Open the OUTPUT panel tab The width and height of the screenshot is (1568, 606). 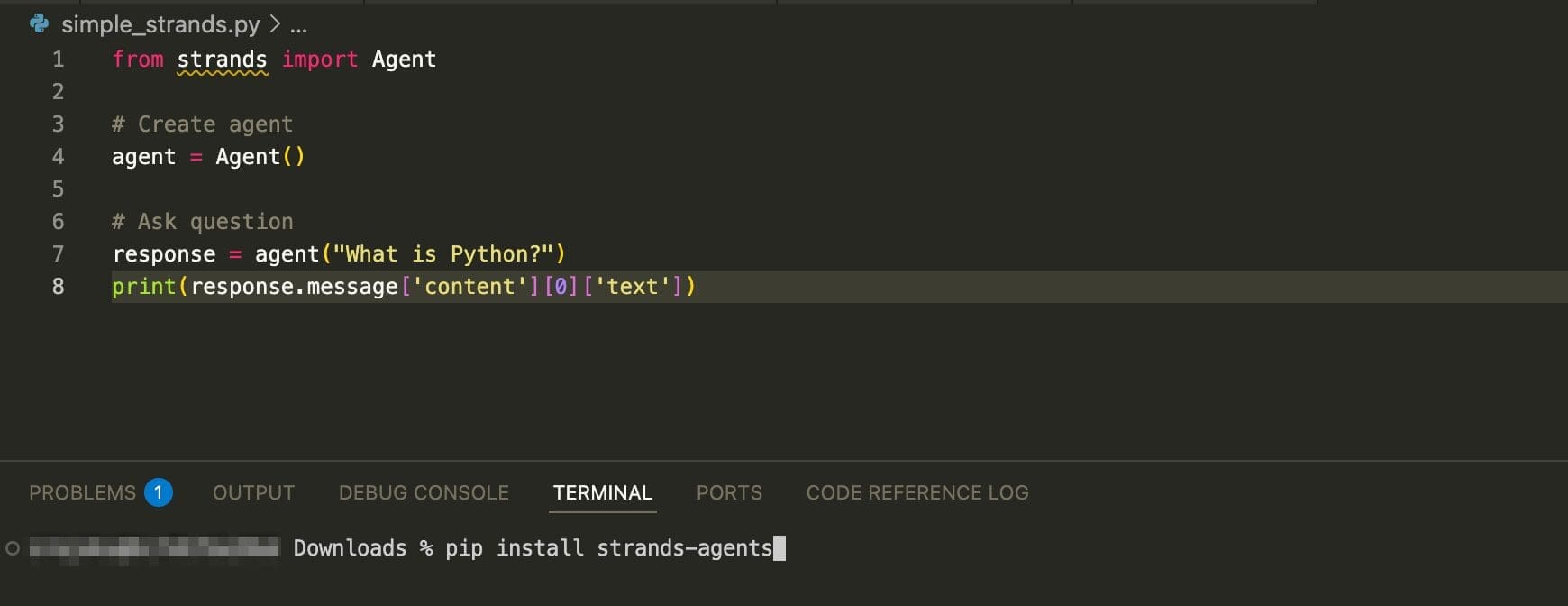click(x=253, y=492)
